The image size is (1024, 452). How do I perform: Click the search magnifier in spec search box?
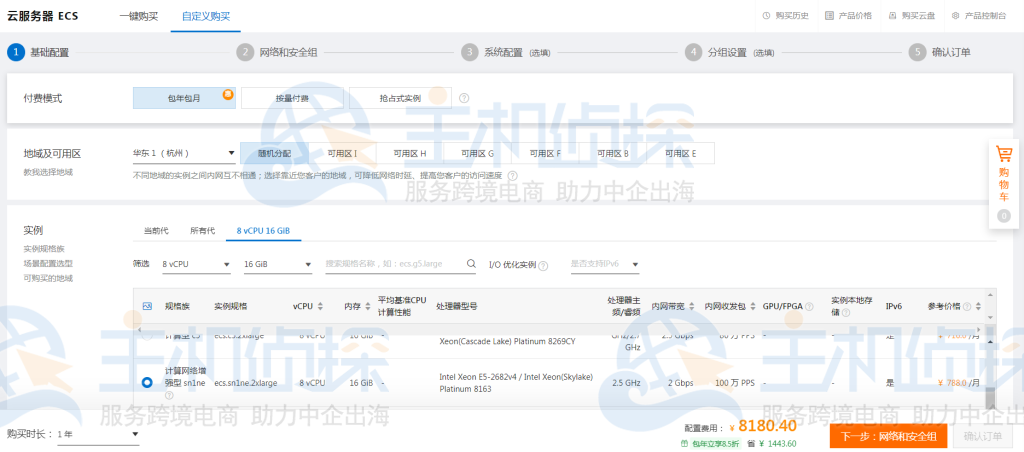pyautogui.click(x=471, y=264)
